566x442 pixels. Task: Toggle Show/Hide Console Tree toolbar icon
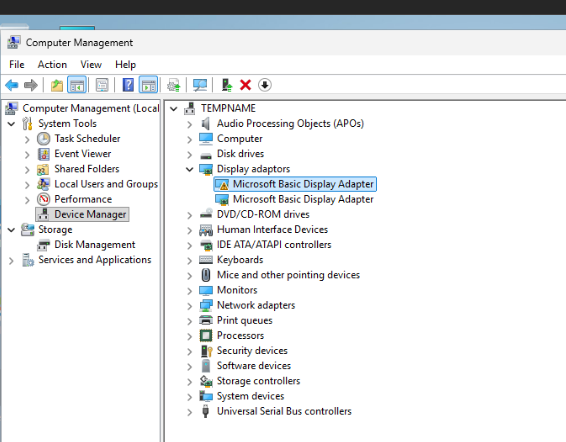point(77,85)
